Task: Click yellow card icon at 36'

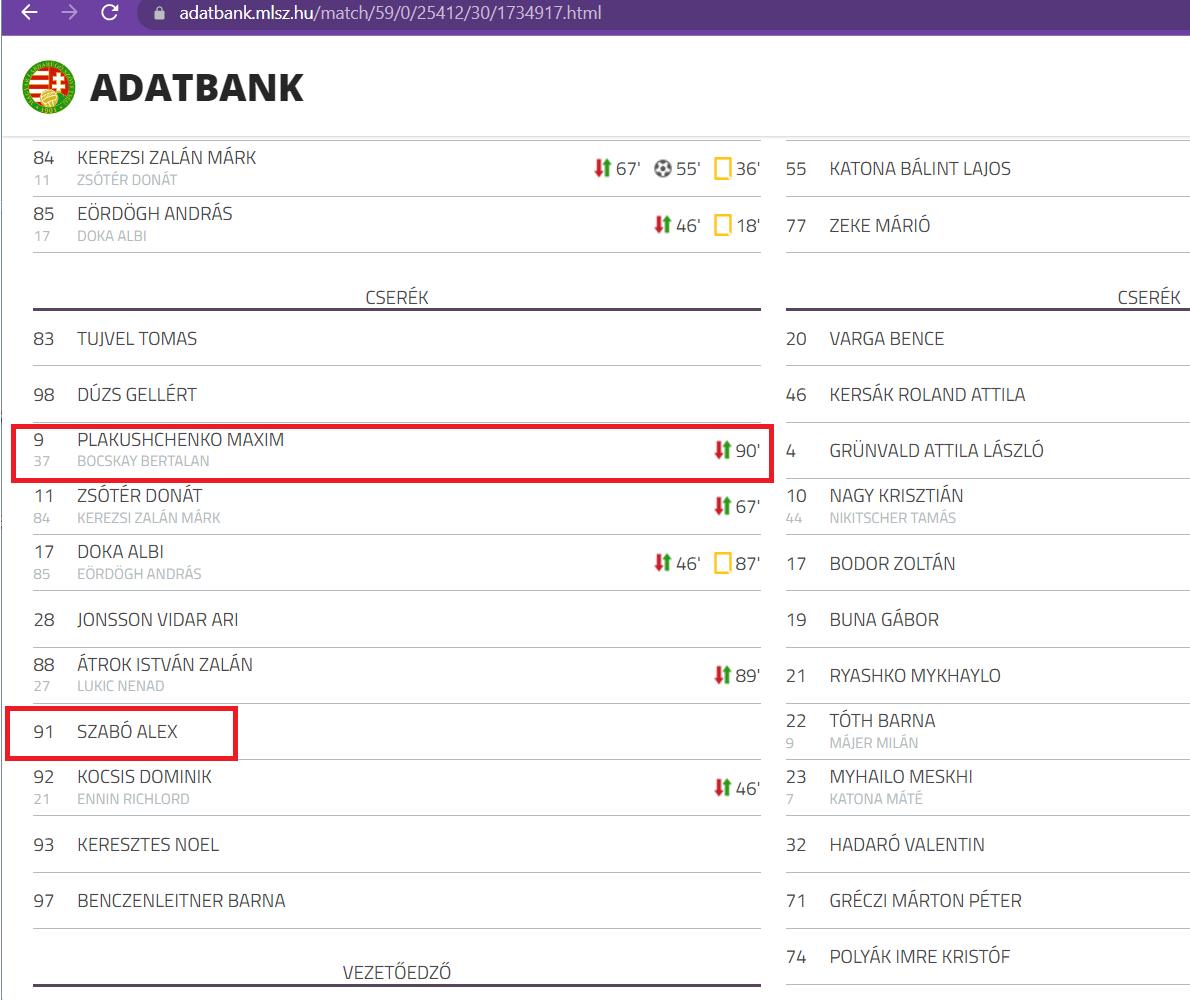Action: 722,168
